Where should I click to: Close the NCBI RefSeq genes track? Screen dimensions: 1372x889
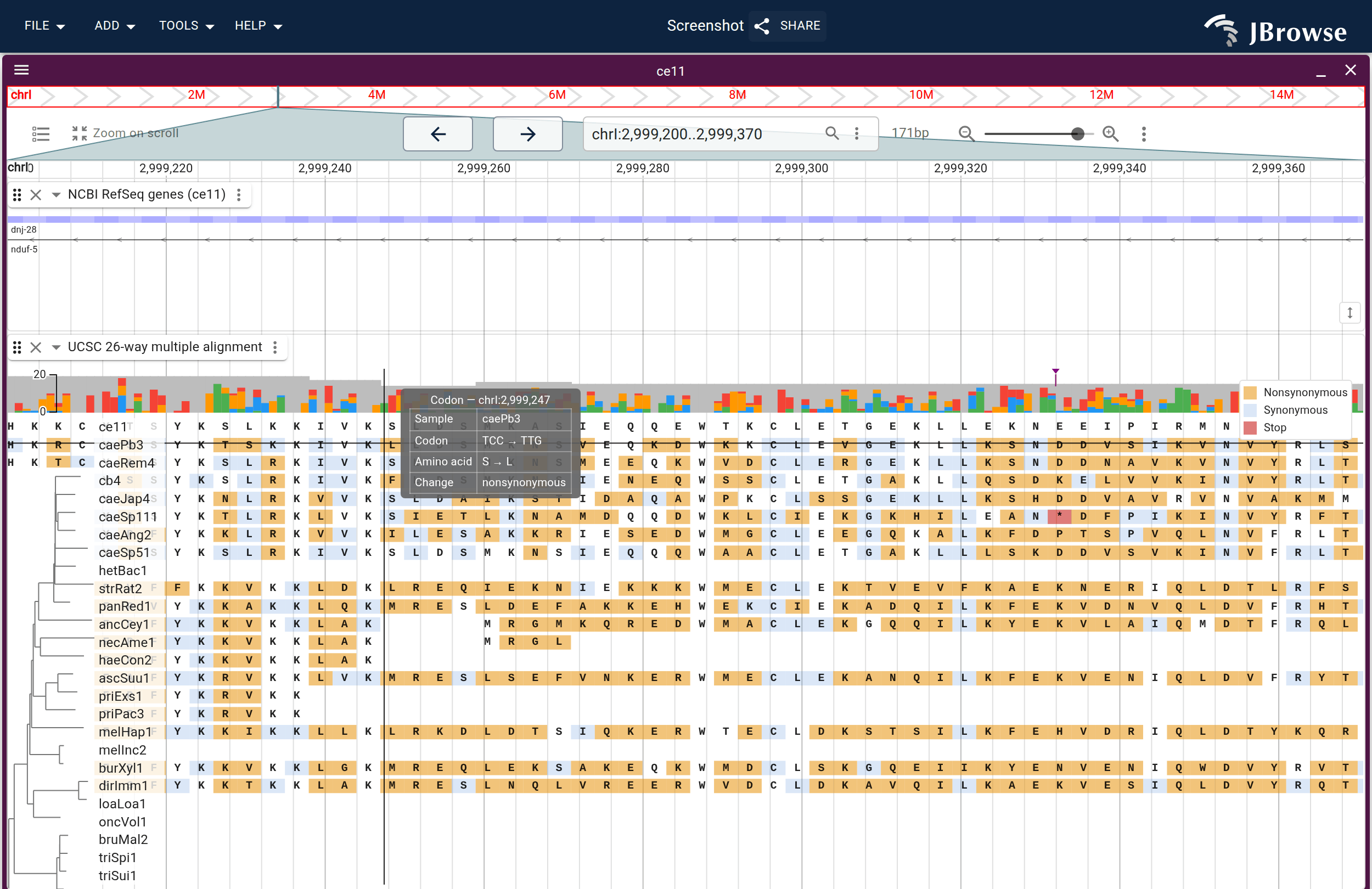(x=36, y=195)
